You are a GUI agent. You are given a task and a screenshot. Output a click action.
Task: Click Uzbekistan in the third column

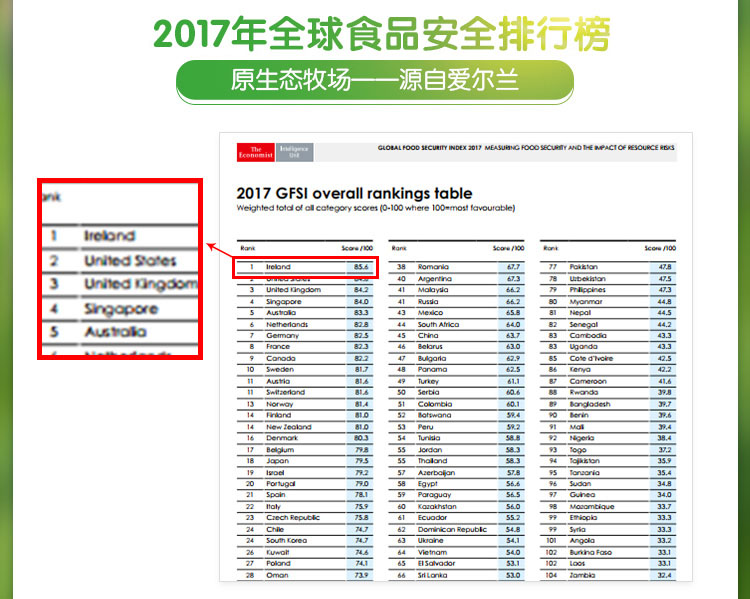point(587,278)
